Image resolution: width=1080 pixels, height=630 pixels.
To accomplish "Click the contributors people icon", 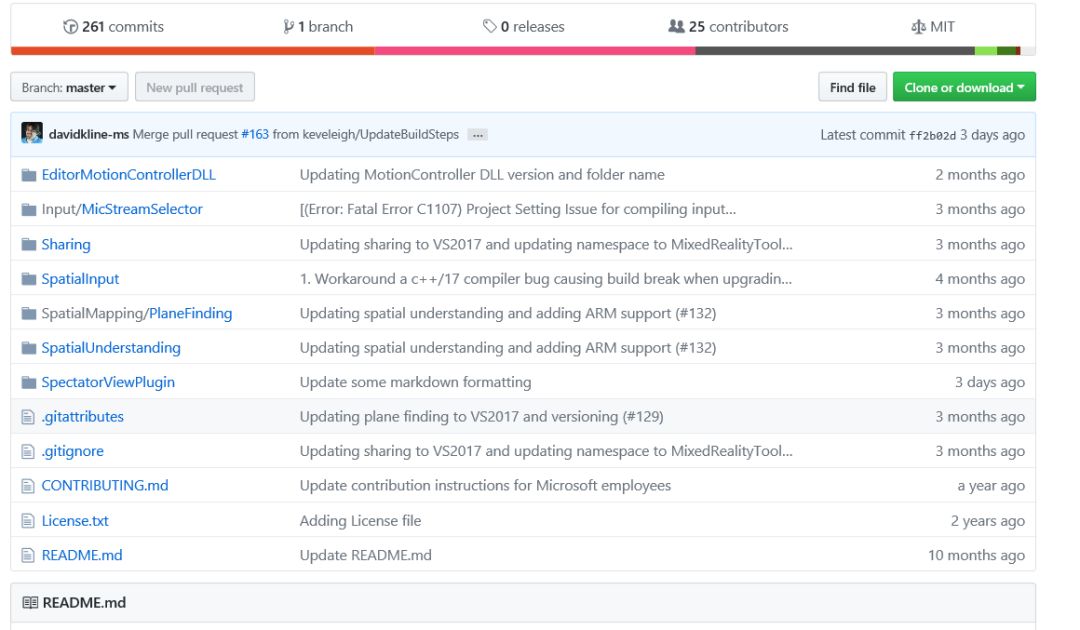I will click(676, 27).
